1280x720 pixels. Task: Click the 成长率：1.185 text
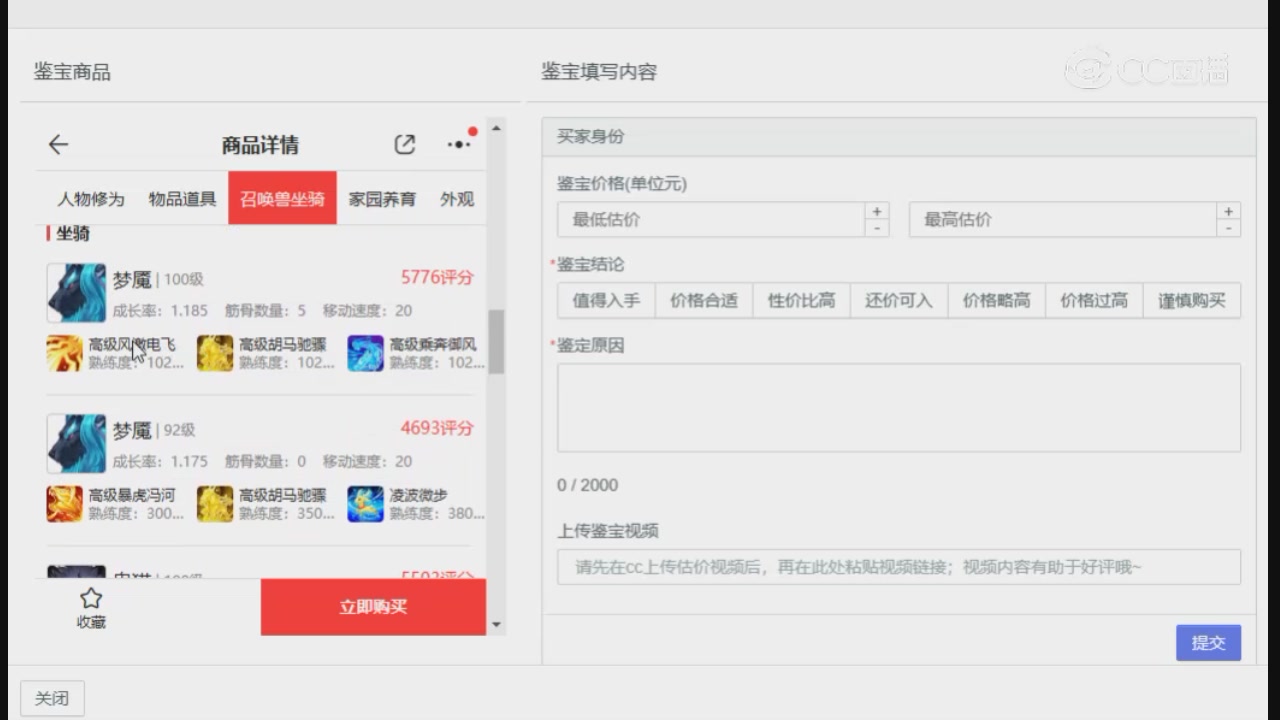(160, 311)
